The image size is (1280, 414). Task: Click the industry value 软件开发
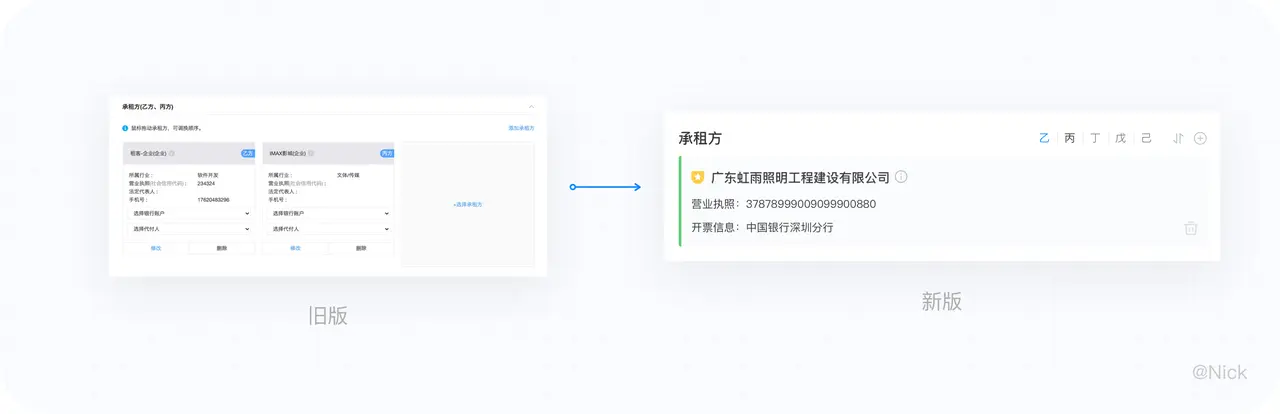coord(207,175)
